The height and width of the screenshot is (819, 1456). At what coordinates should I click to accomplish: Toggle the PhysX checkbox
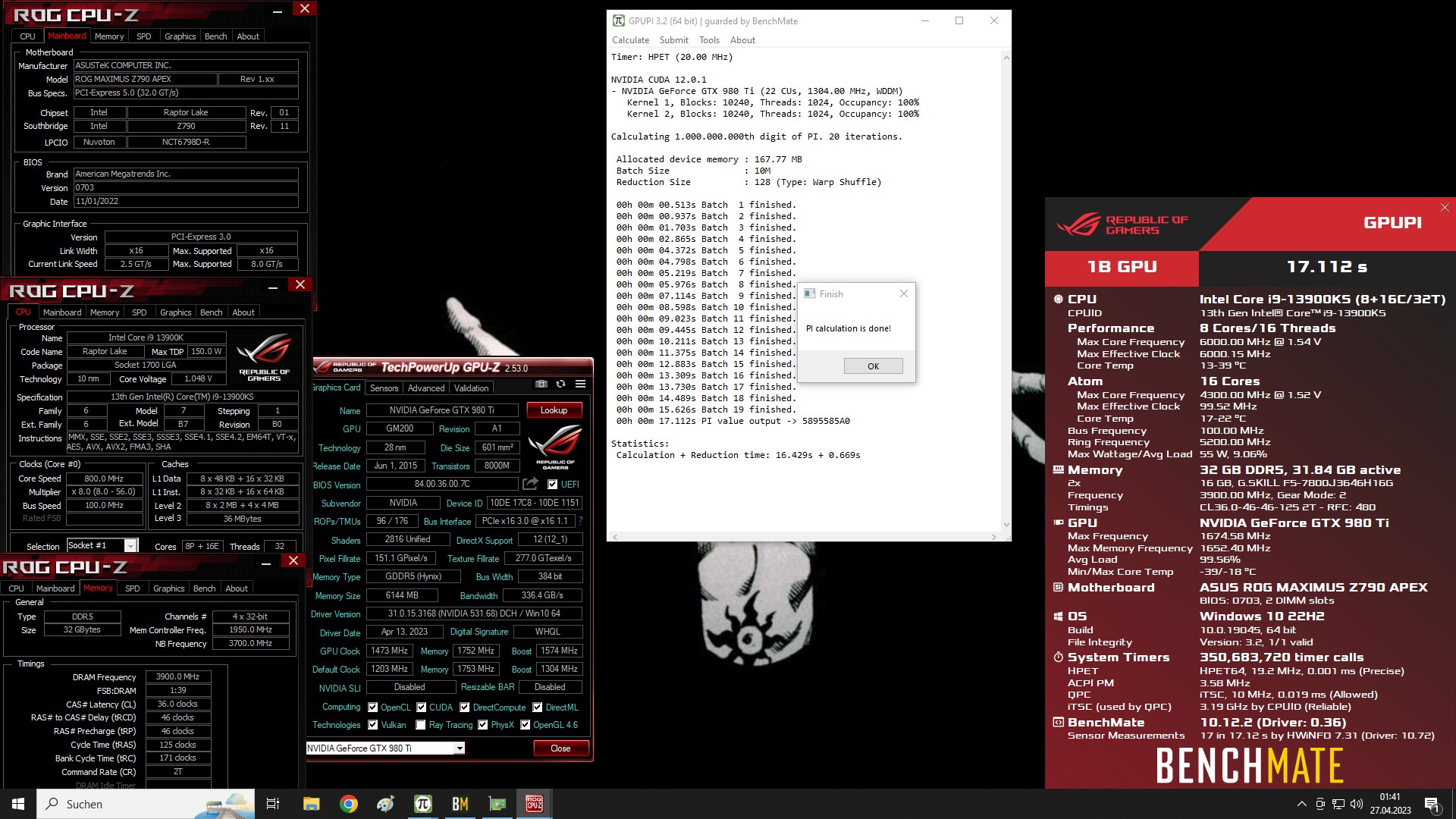pos(482,725)
